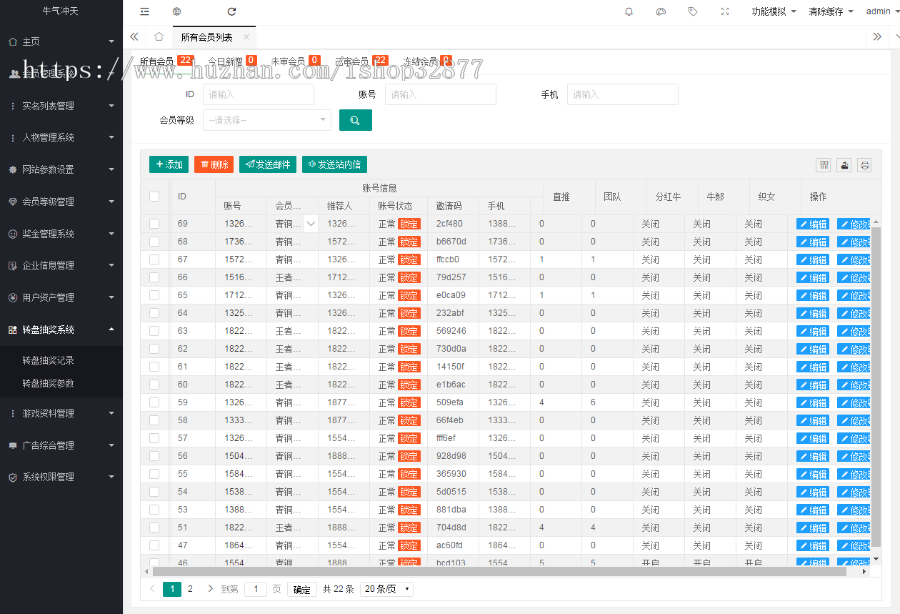Open the 会员等级 dropdown filter
This screenshot has height=614, width=900.
point(267,120)
